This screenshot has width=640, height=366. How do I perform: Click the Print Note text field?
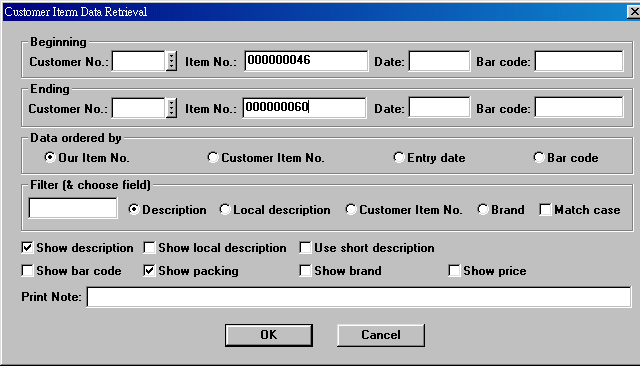click(359, 297)
